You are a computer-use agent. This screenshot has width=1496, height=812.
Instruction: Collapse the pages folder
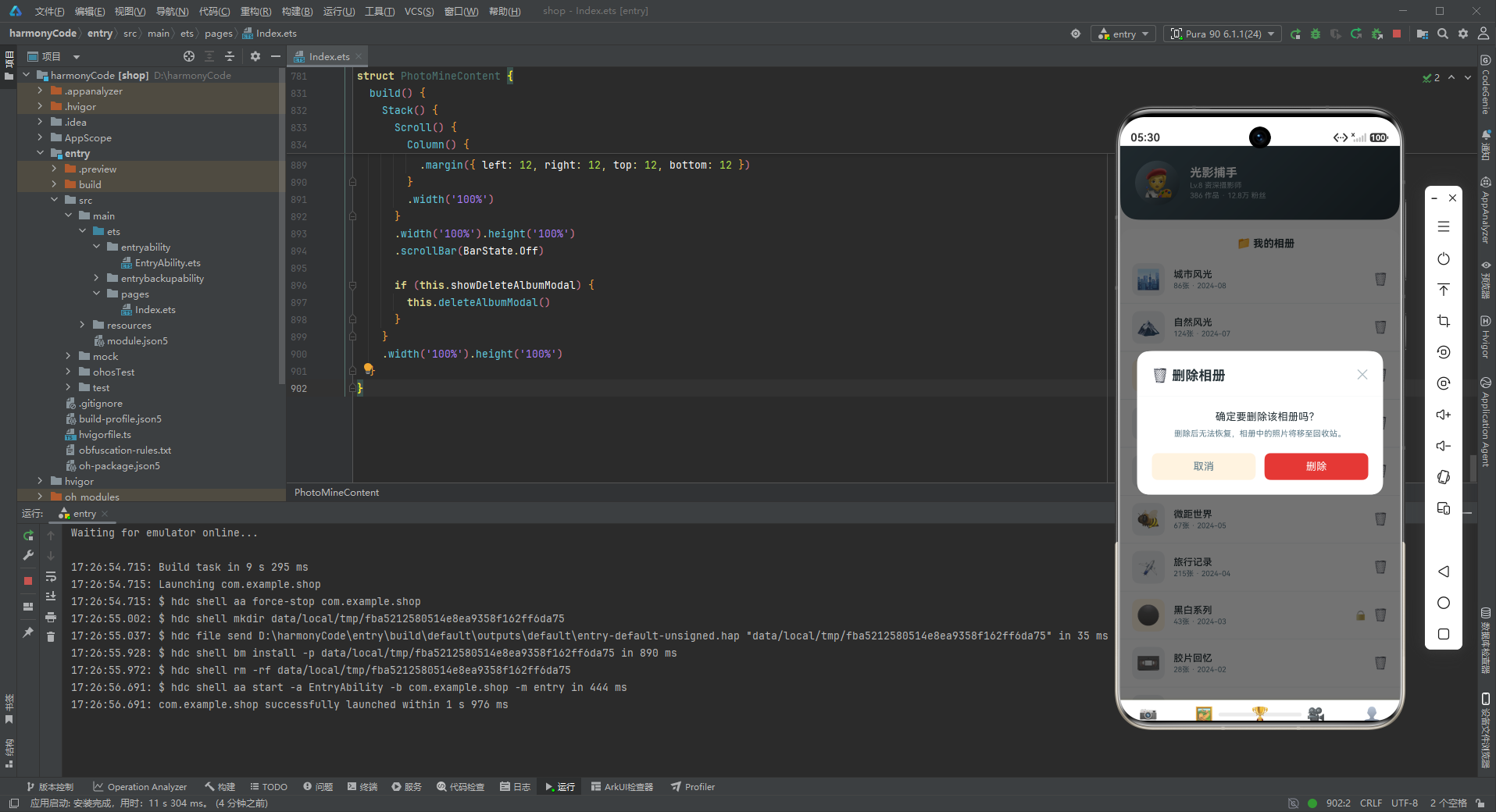(x=96, y=294)
